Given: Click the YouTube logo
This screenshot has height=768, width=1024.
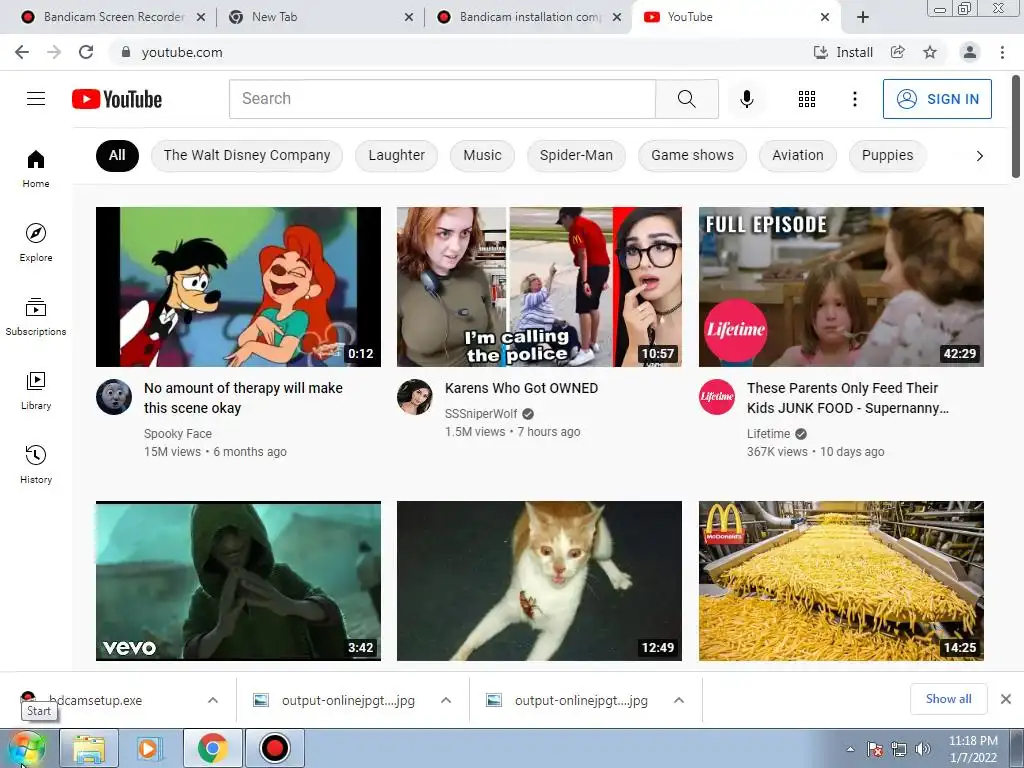Looking at the screenshot, I should pyautogui.click(x=117, y=99).
